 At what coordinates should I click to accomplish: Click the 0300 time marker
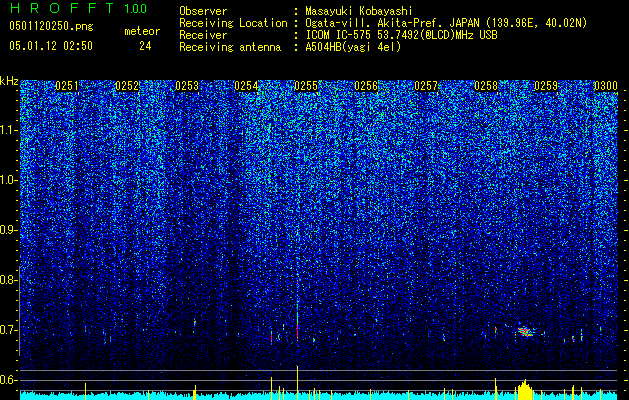coord(605,86)
